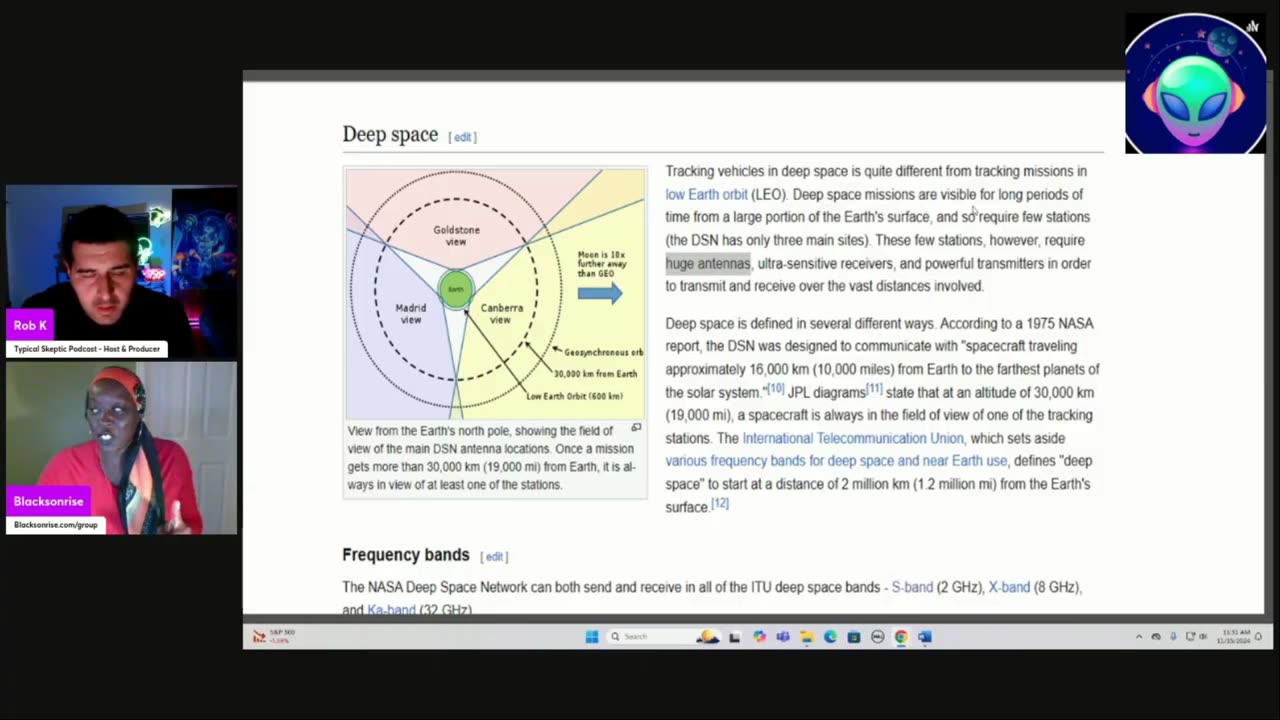
Task: Click the alien avatar logo
Action: pyautogui.click(x=1195, y=83)
